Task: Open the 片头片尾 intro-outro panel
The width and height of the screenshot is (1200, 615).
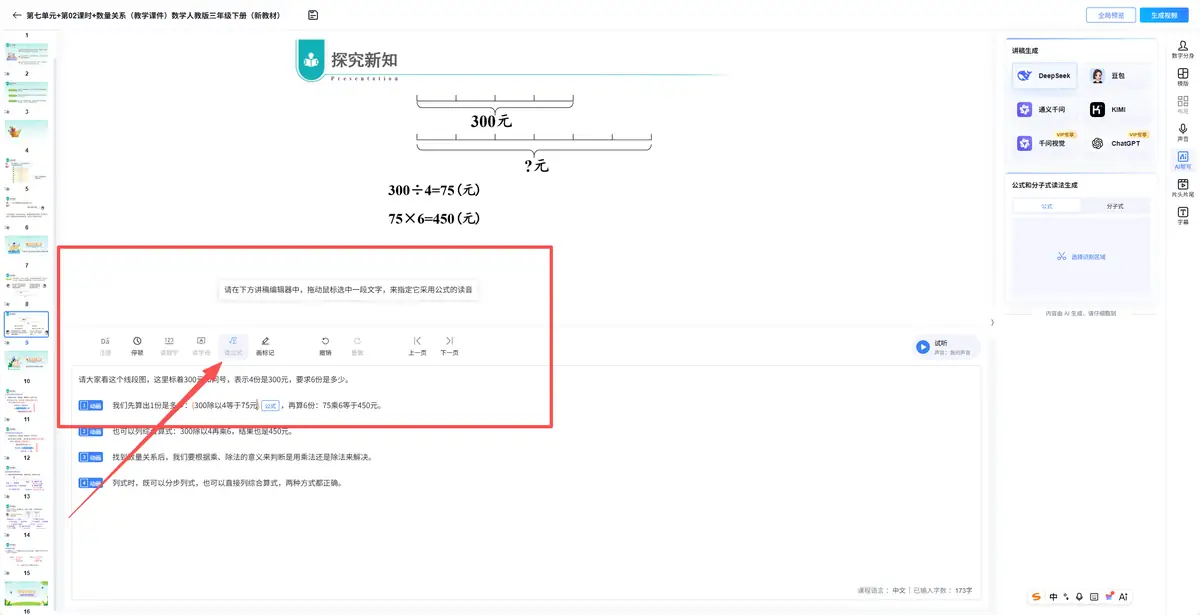Action: tap(1183, 188)
